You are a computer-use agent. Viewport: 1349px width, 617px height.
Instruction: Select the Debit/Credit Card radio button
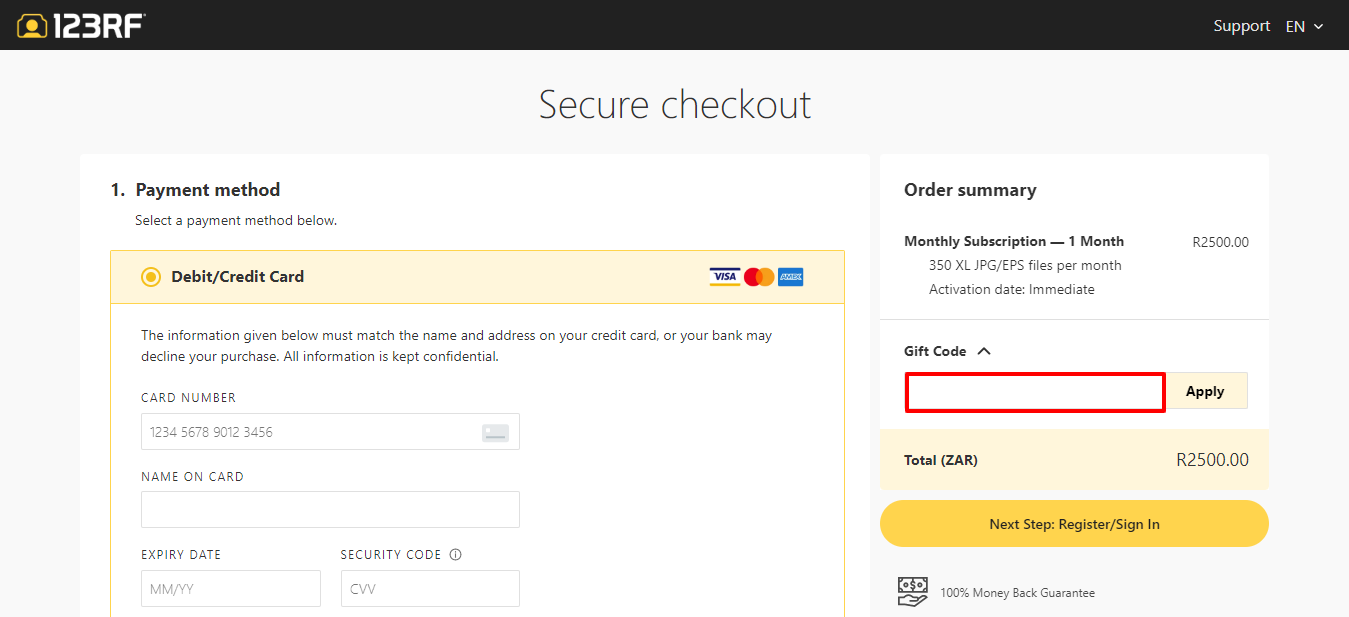click(151, 277)
